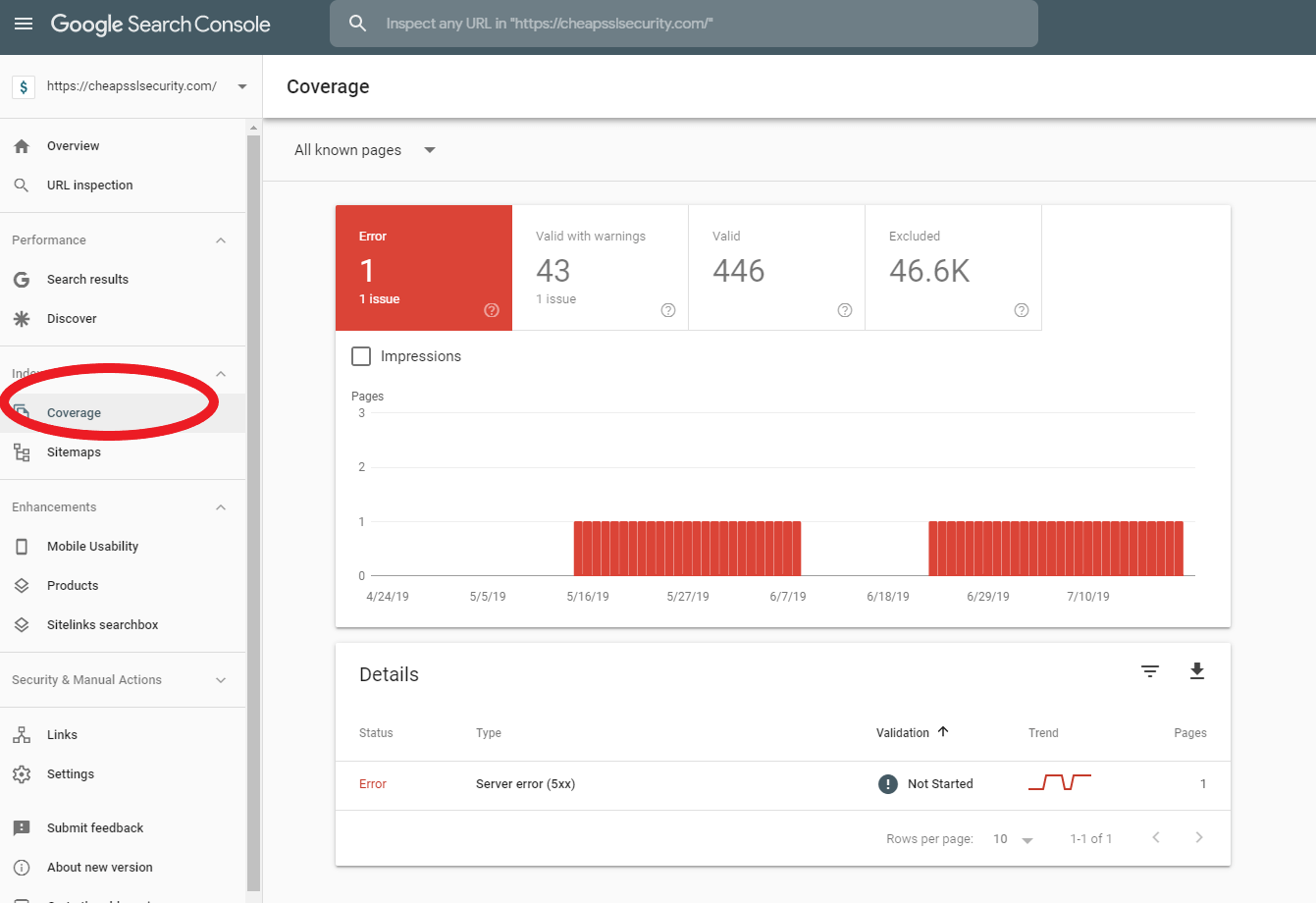Select the Valid with warnings card
Image resolution: width=1316 pixels, height=903 pixels.
coord(601,268)
